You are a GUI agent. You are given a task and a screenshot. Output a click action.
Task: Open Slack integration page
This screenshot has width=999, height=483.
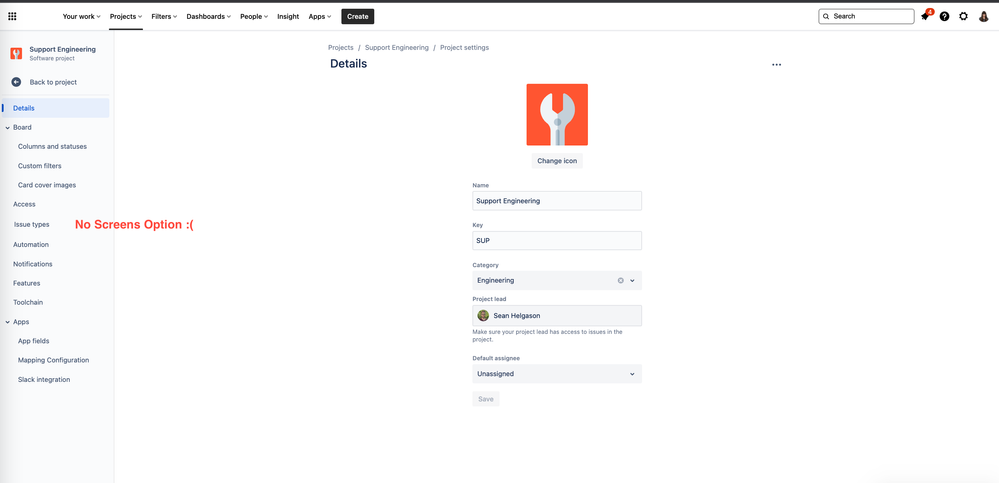point(44,380)
